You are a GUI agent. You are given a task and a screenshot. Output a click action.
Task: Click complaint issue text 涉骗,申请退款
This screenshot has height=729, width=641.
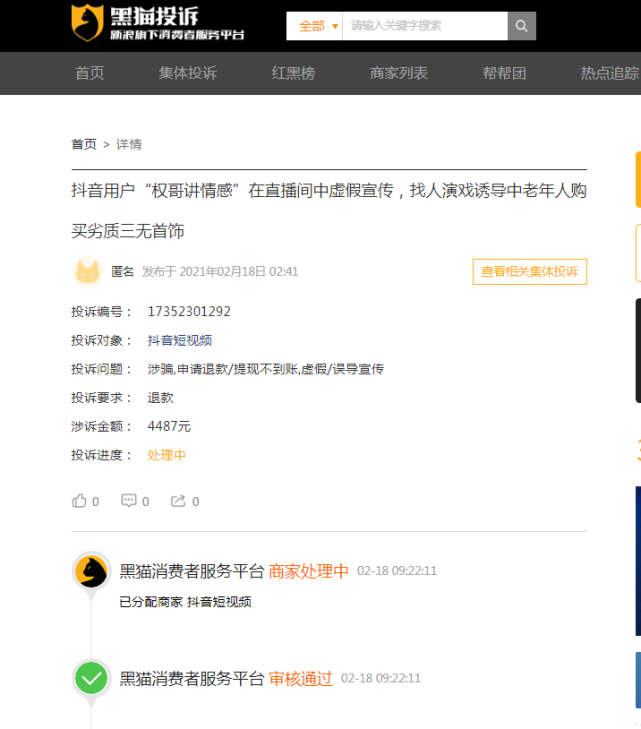[265, 369]
